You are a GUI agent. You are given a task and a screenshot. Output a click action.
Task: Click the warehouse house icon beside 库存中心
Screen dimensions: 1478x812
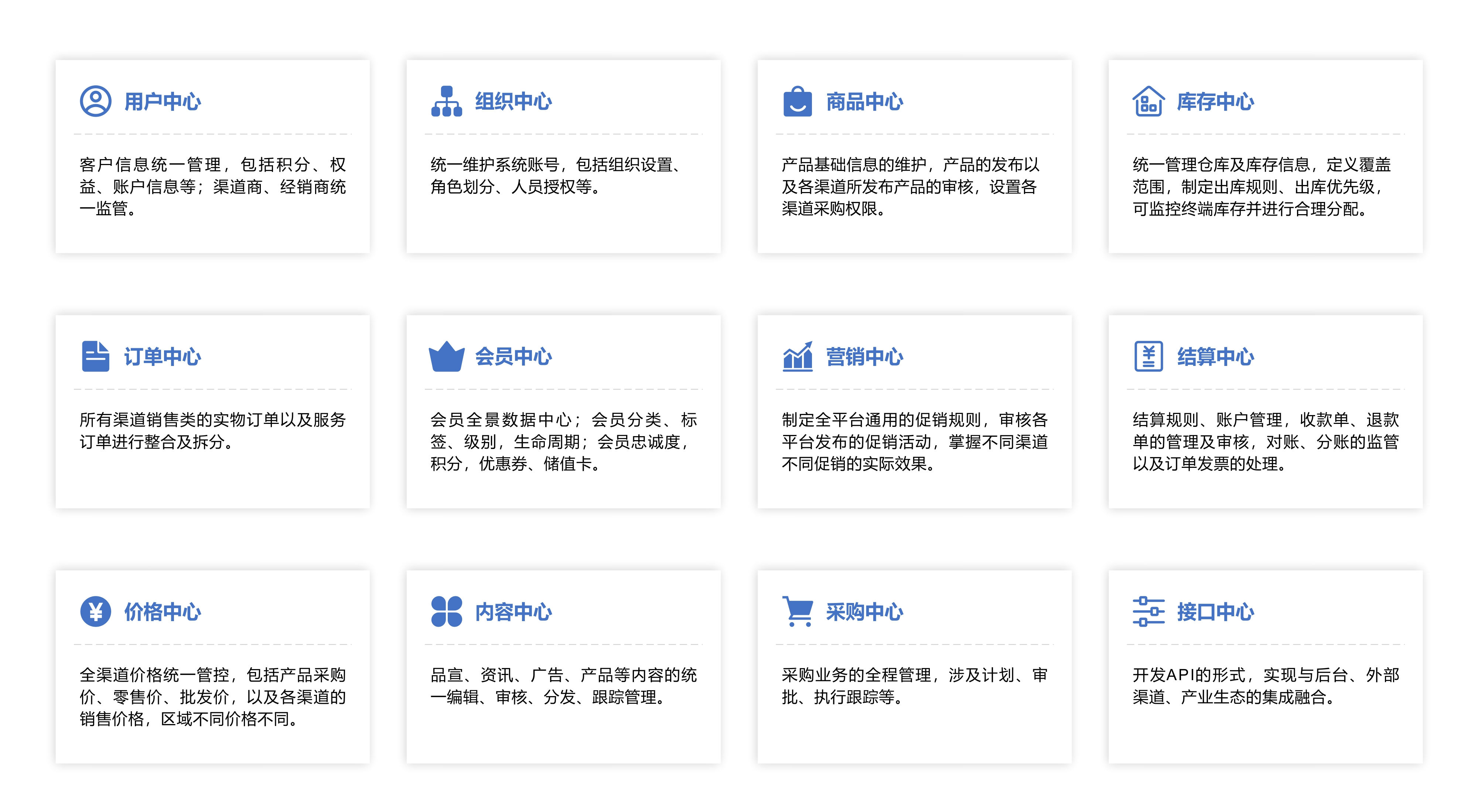click(1148, 102)
